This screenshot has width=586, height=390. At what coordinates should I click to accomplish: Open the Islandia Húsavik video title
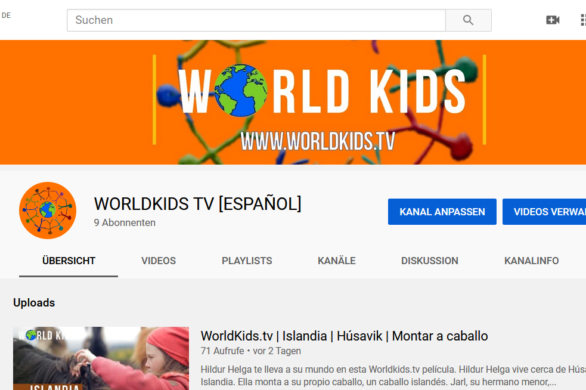coord(344,336)
